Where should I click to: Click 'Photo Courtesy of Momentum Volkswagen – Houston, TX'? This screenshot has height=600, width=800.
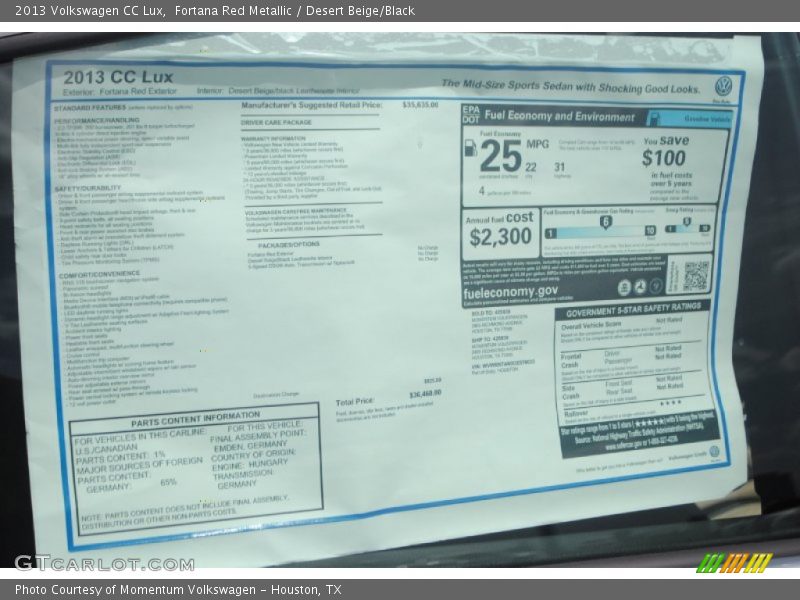178,590
